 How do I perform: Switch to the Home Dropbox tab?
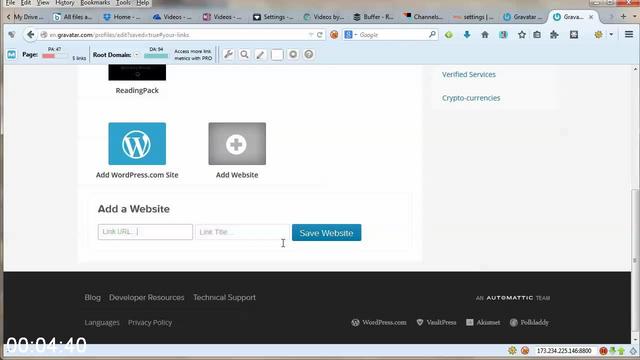click(122, 17)
